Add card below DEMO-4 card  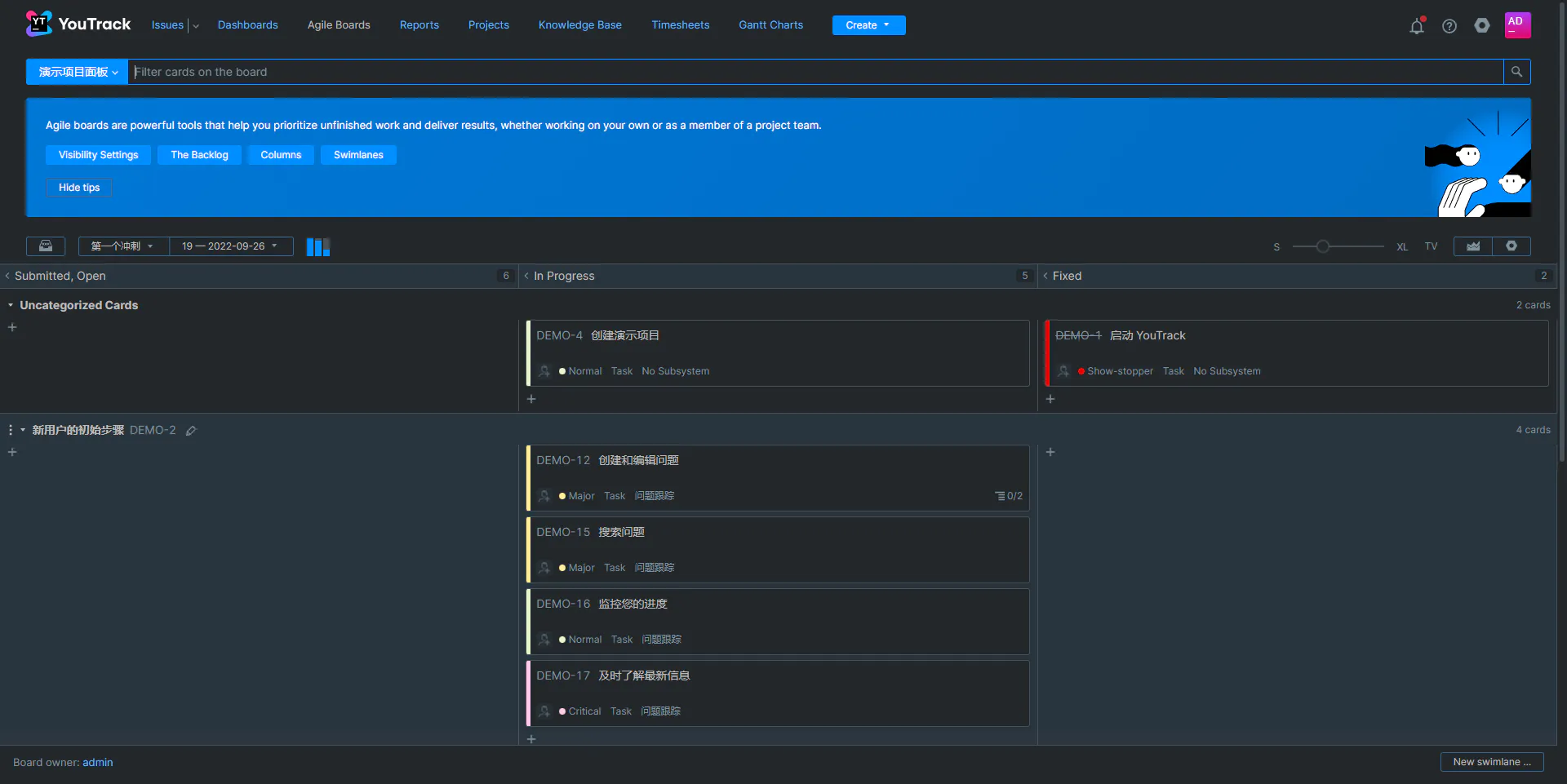click(531, 399)
